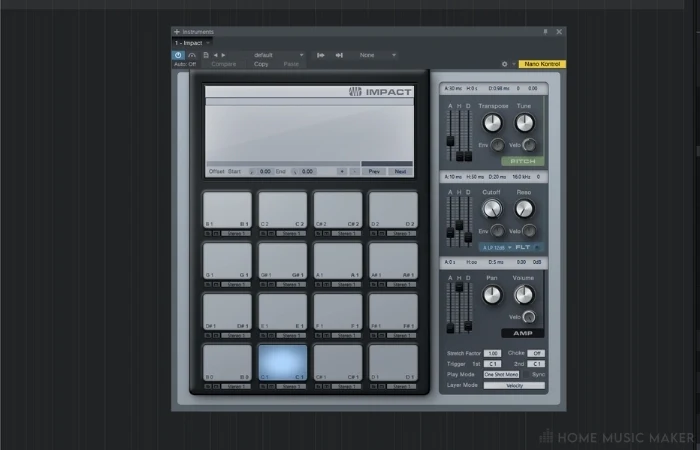
Task: Trigger the G1 drum pad
Action: click(x=227, y=261)
